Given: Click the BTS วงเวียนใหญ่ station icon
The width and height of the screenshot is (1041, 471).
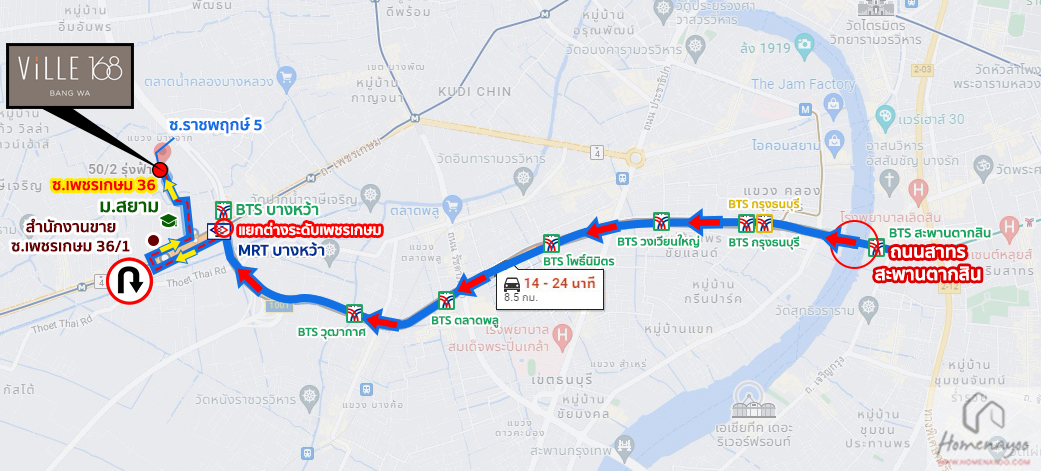Looking at the screenshot, I should pos(661,221).
